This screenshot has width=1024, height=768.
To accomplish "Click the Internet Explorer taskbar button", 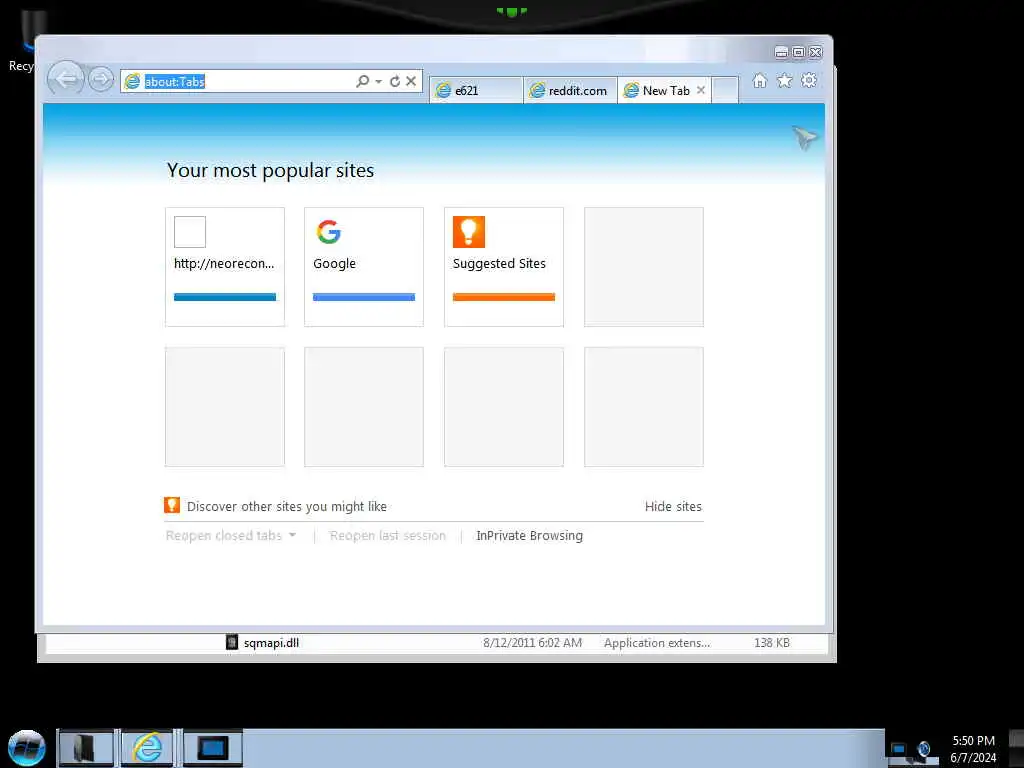I will point(148,748).
